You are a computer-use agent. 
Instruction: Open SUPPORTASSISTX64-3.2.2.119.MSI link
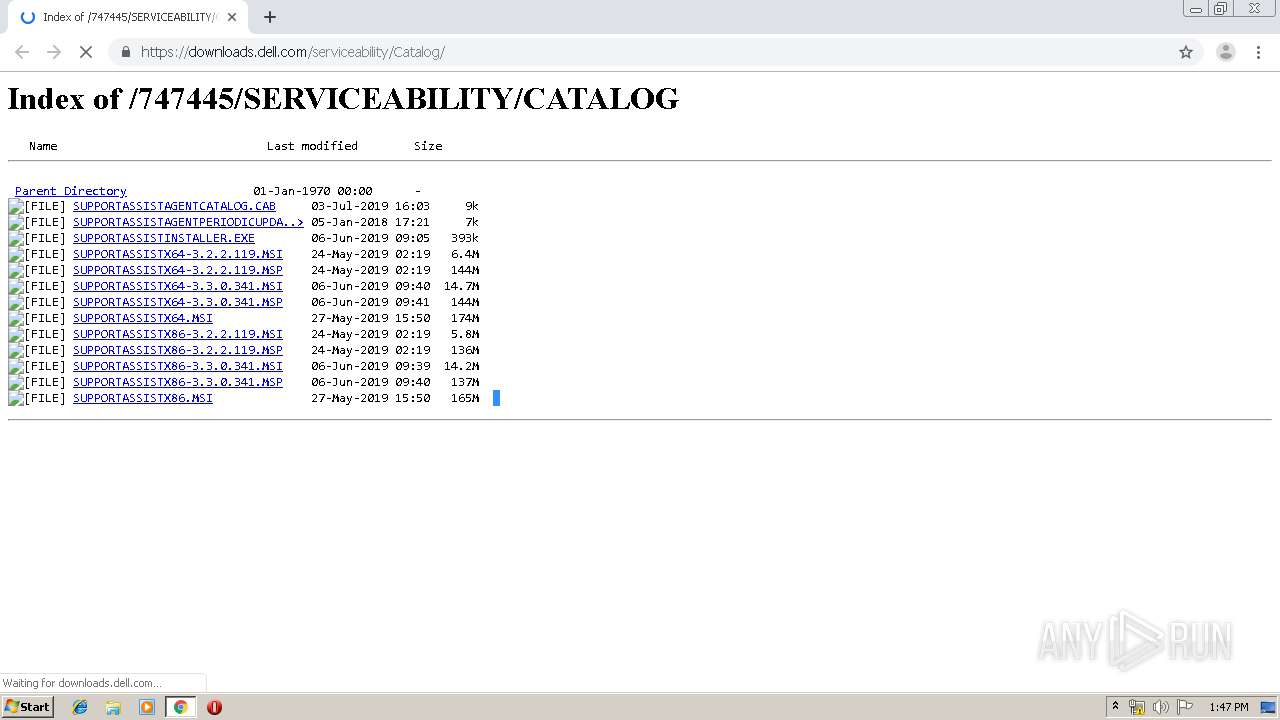178,255
